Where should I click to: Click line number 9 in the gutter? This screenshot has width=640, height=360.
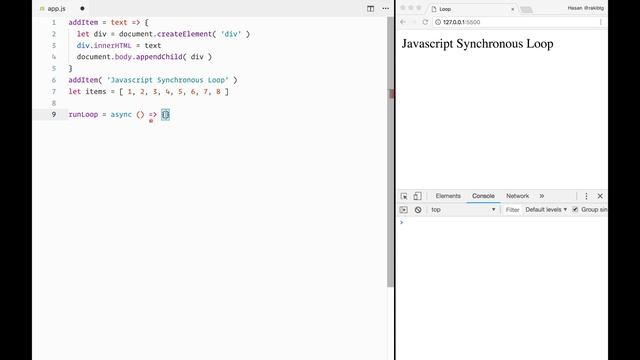tap(53, 114)
